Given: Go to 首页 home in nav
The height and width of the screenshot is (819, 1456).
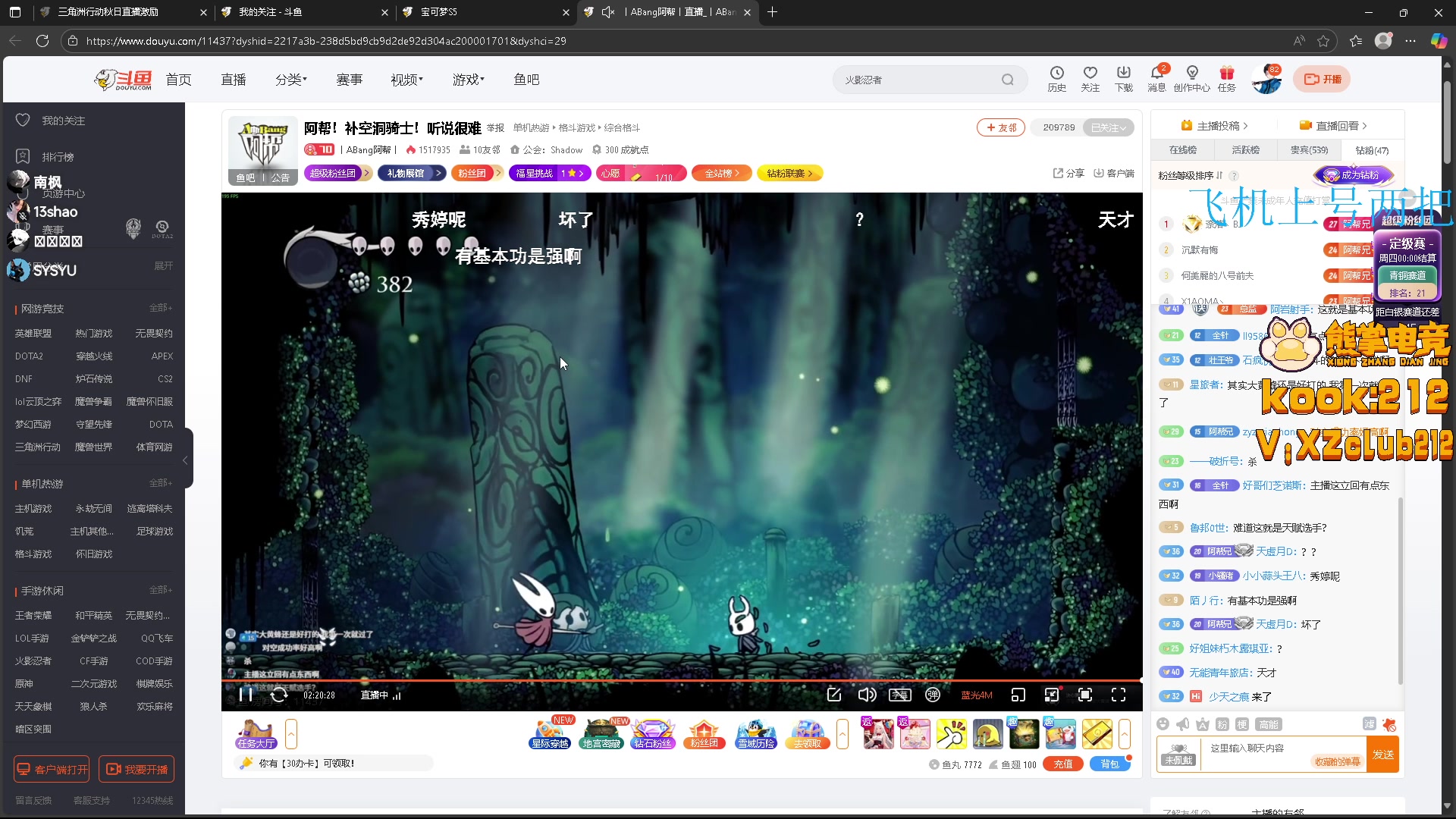Looking at the screenshot, I should 179,80.
